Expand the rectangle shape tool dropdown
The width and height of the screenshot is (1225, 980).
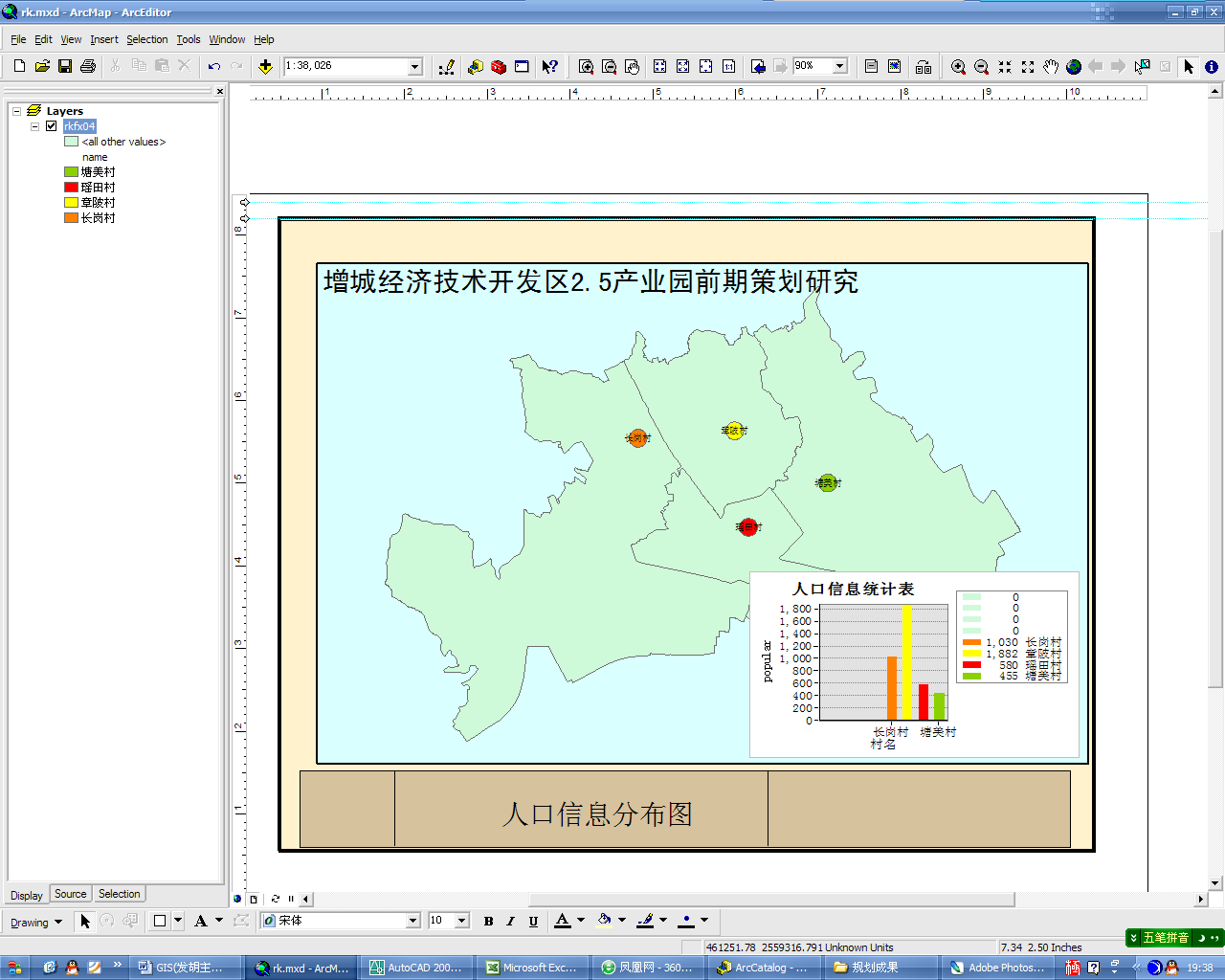[178, 921]
